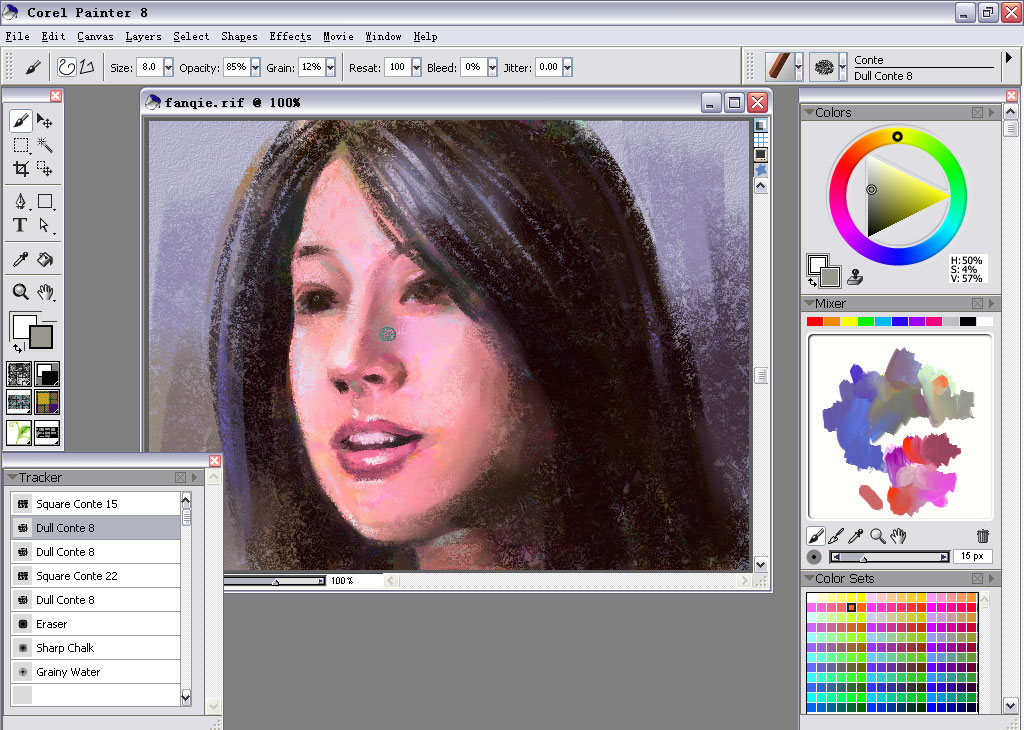
Task: Select Eraser in Tracker list
Action: coord(95,624)
